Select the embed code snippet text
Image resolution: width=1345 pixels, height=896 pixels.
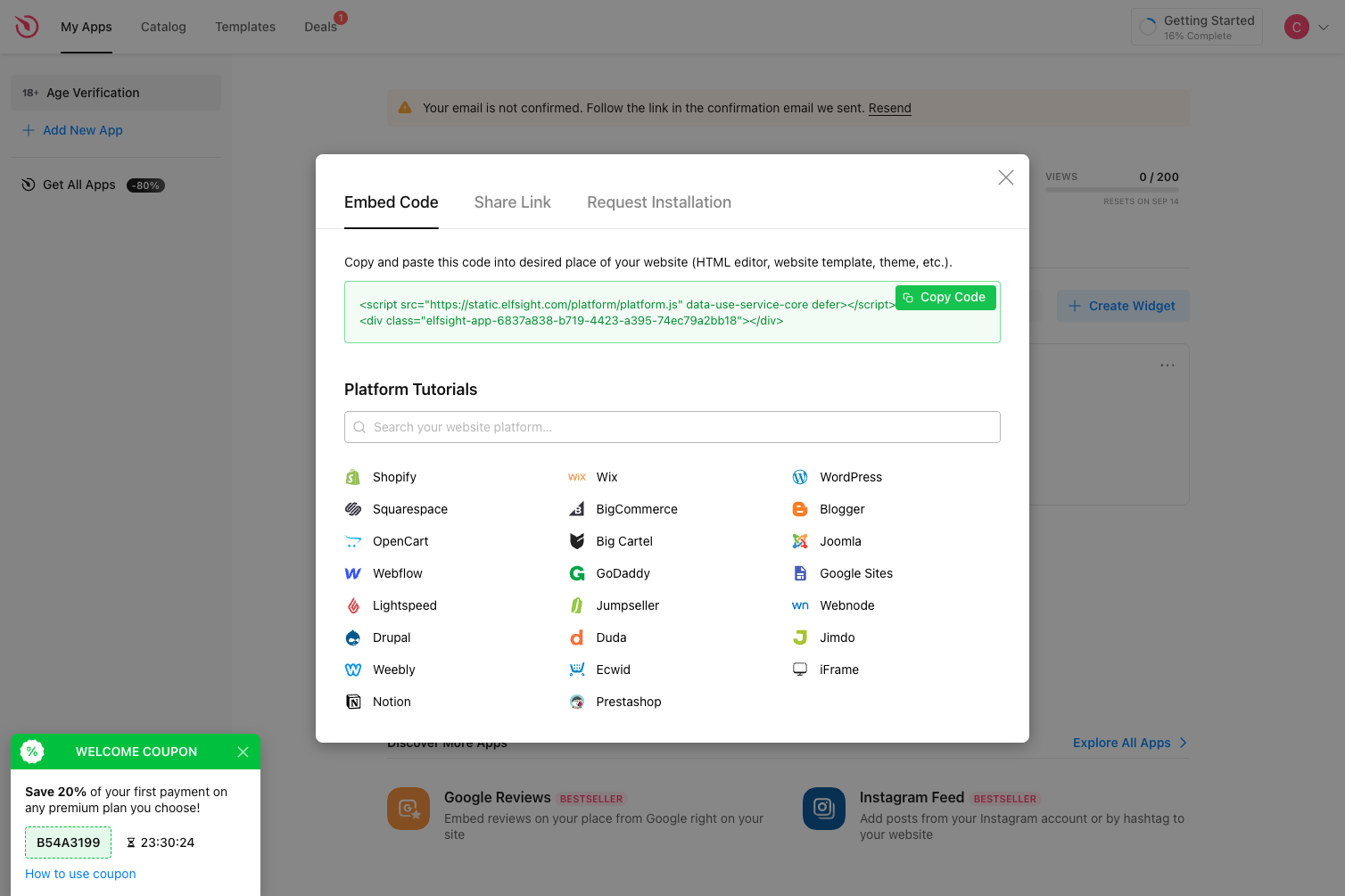coord(627,312)
